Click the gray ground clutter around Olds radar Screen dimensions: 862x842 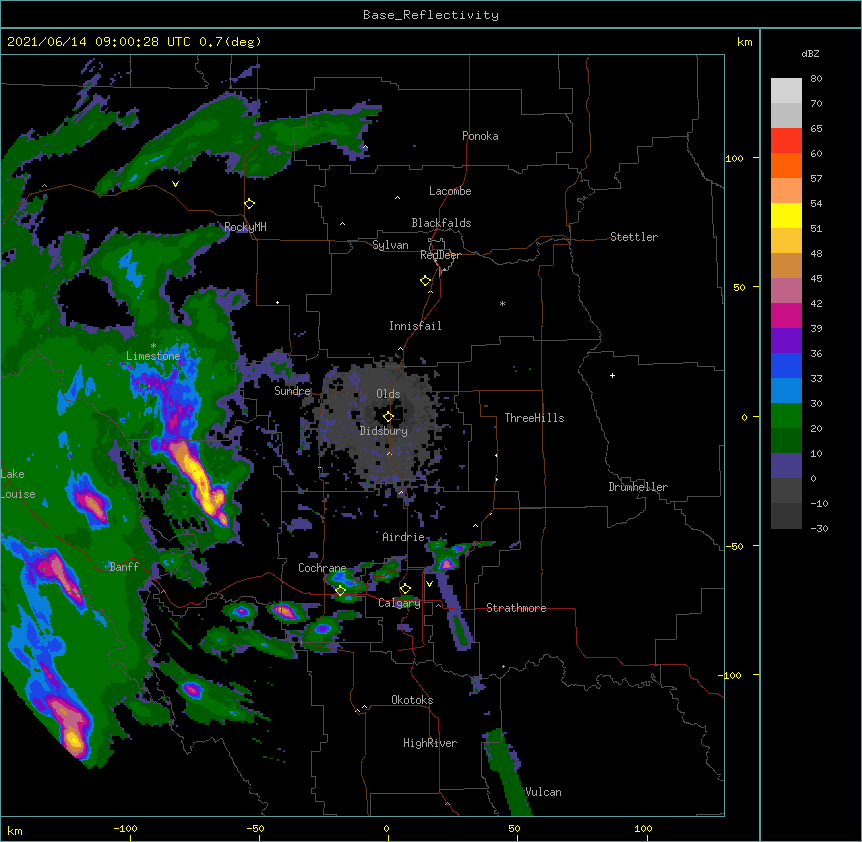[x=385, y=423]
